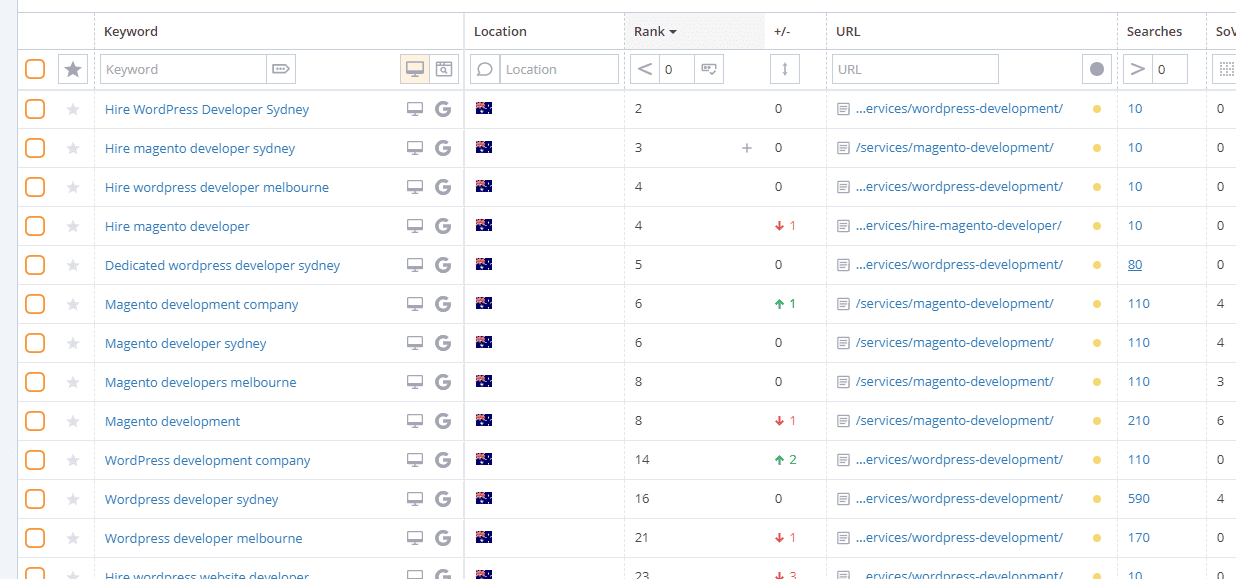Image resolution: width=1236 pixels, height=579 pixels.
Task: Click Australia flag for Dedicated wordpress developer sydney
Action: pyautogui.click(x=484, y=264)
